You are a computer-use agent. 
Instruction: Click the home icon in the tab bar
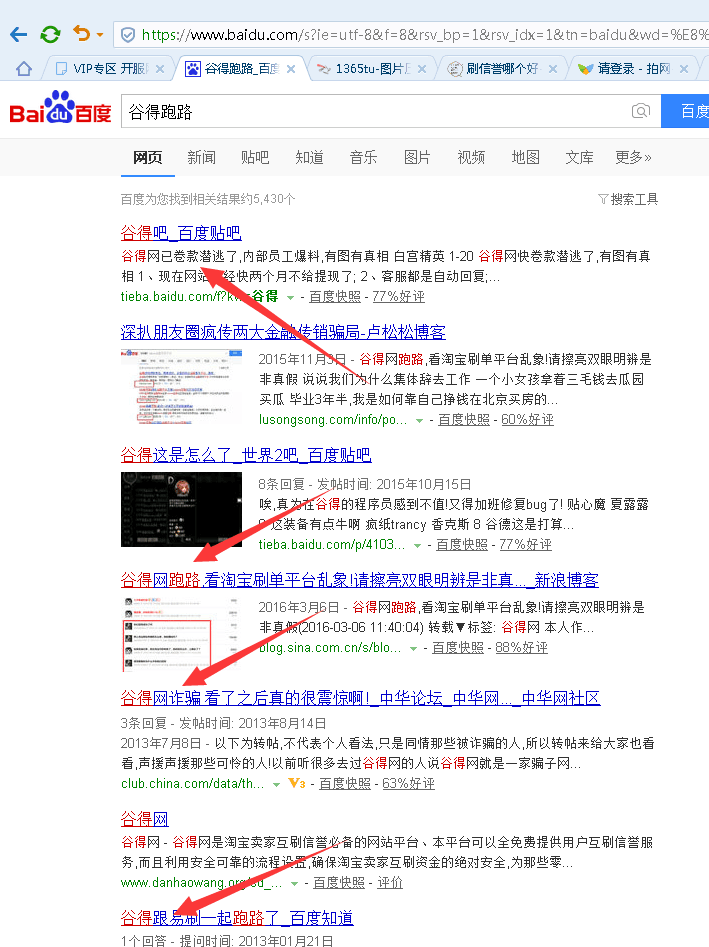[24, 69]
